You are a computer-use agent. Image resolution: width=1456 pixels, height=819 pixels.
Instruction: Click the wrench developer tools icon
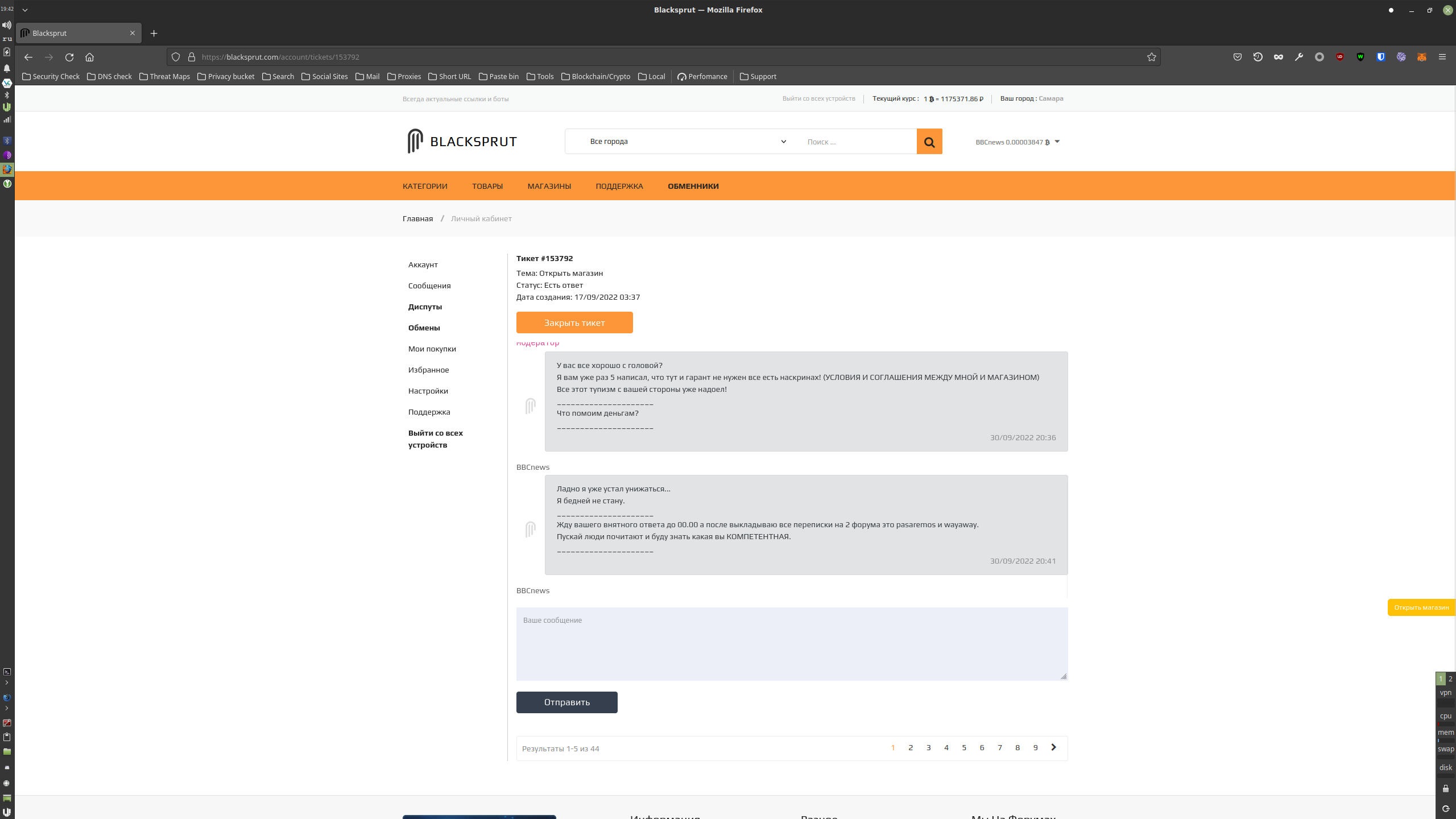pos(1299,57)
